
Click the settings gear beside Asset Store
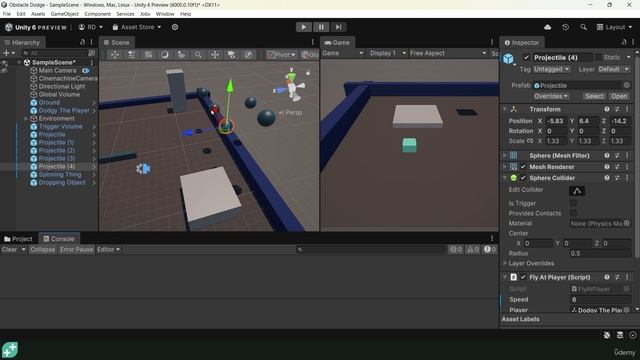[x=175, y=27]
